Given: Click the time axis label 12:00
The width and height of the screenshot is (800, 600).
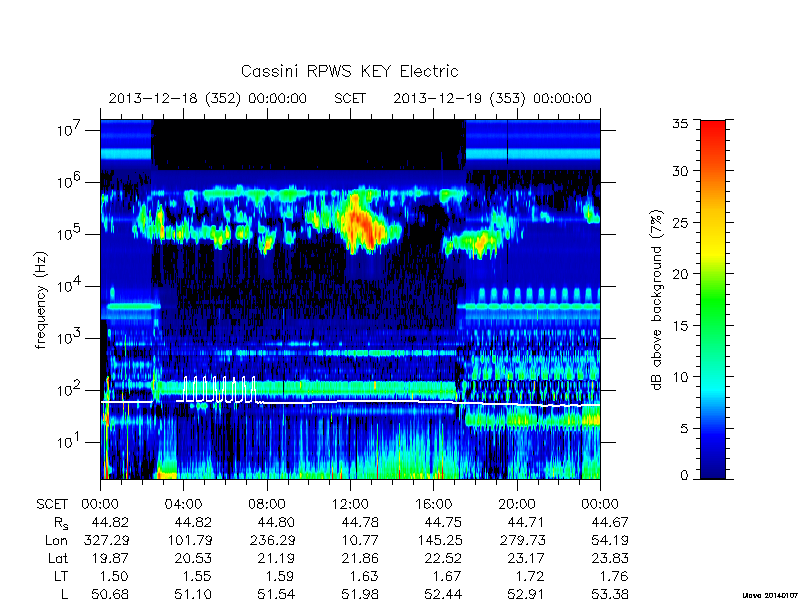Looking at the screenshot, I should click(350, 505).
